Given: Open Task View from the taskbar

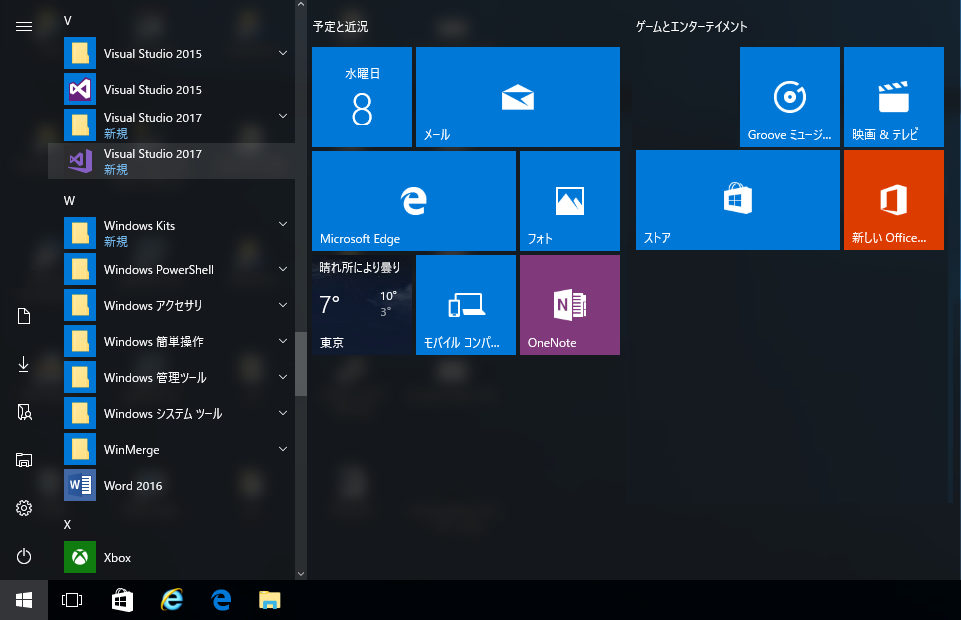Looking at the screenshot, I should pos(72,600).
